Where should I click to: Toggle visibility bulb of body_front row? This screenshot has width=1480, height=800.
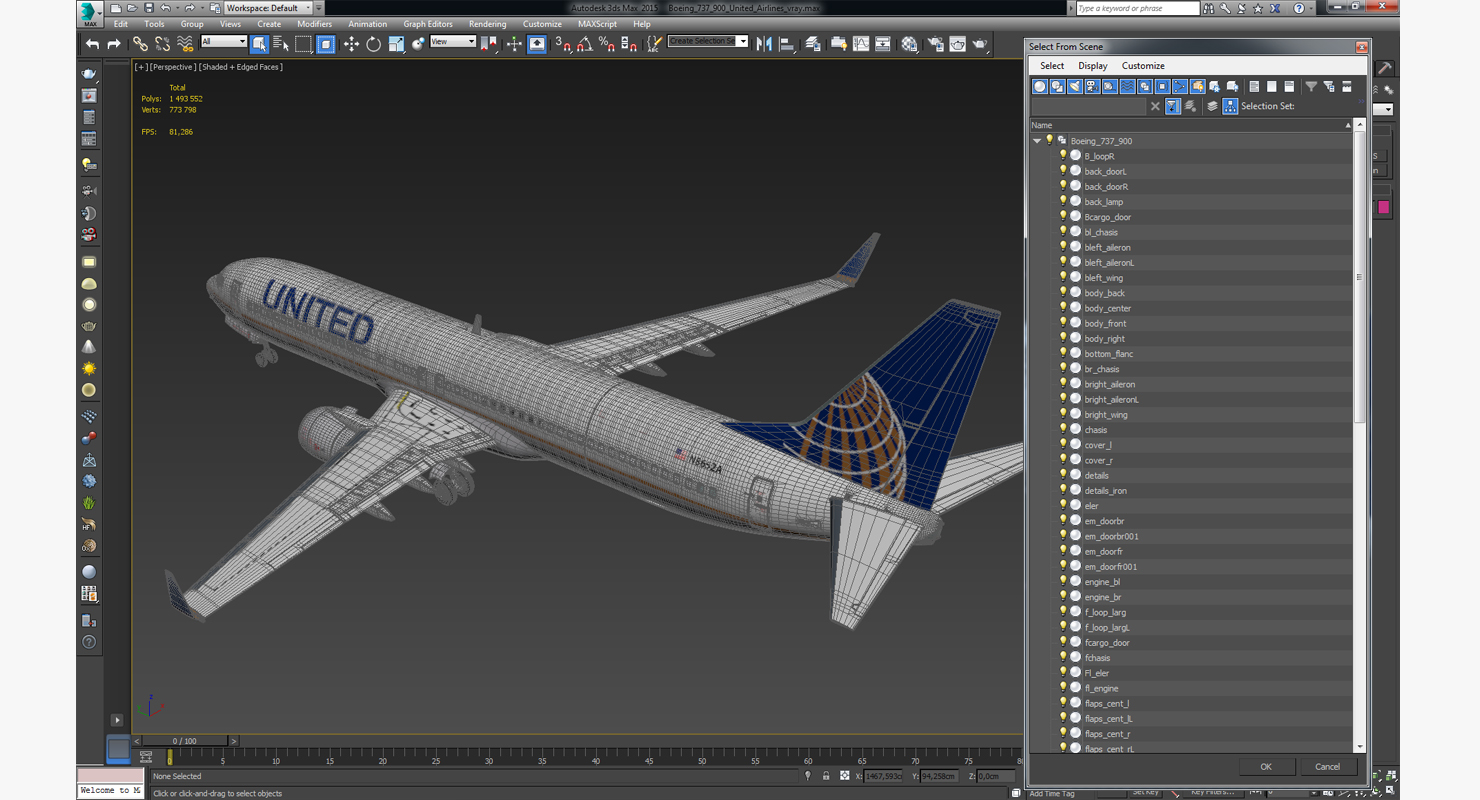tap(1063, 323)
